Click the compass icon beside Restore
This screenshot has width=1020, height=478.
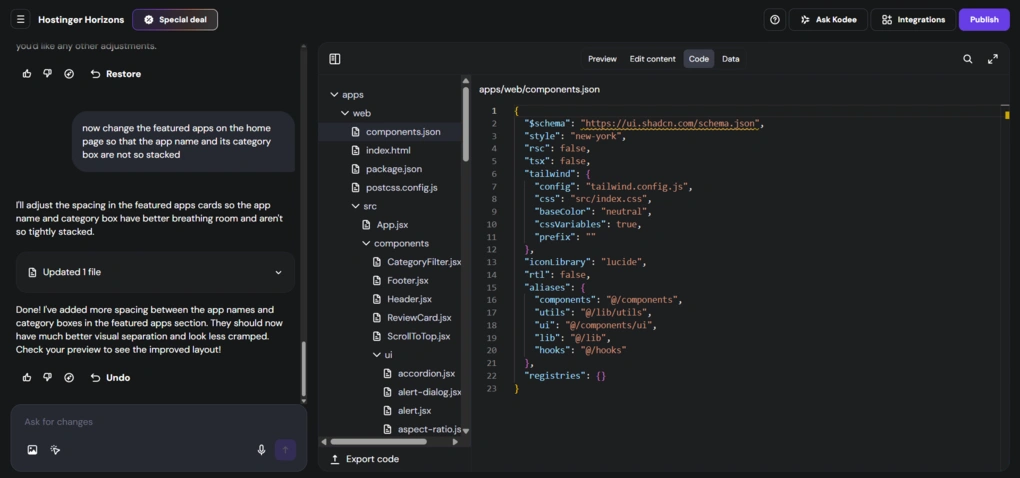[69, 73]
